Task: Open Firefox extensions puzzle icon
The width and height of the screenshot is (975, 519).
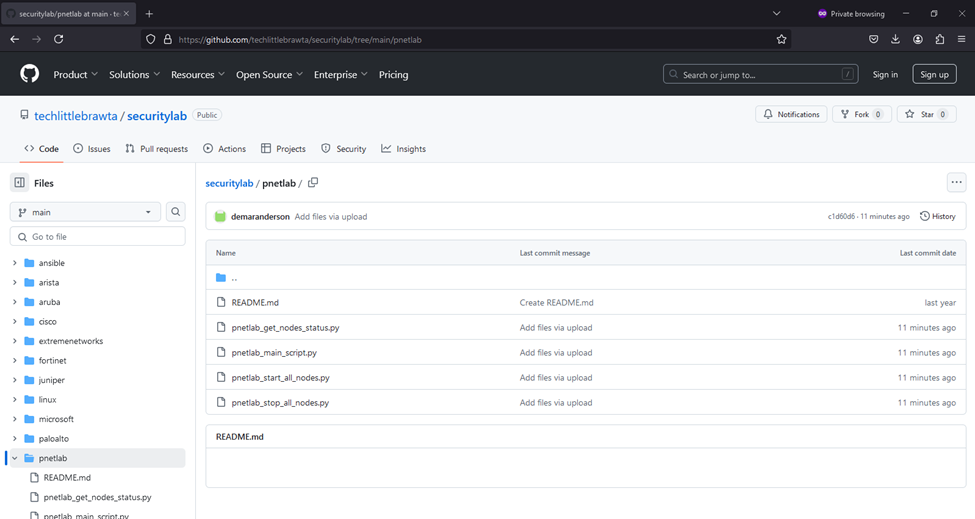Action: (x=940, y=39)
